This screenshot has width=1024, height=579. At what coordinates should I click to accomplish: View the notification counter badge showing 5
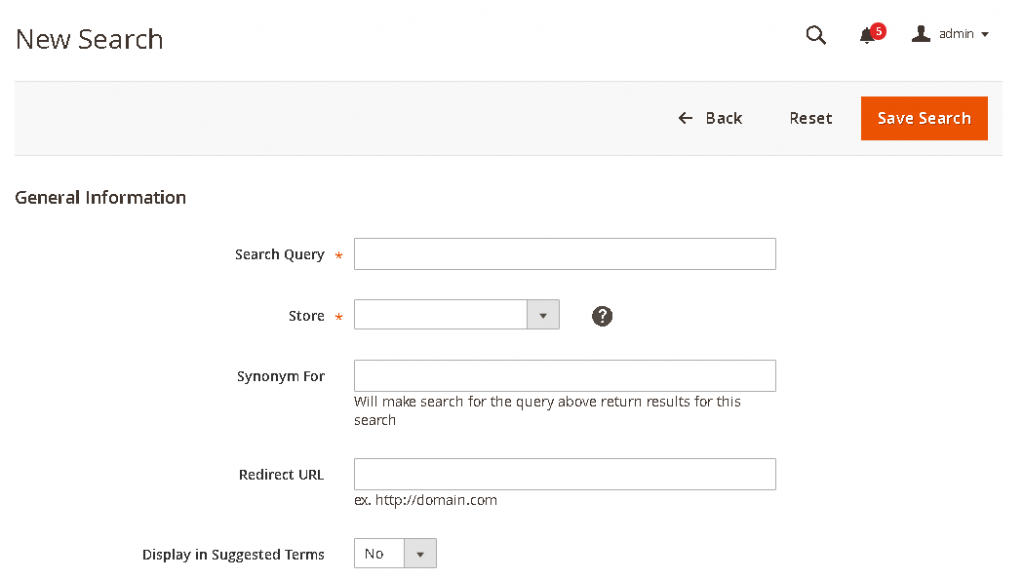coord(877,29)
